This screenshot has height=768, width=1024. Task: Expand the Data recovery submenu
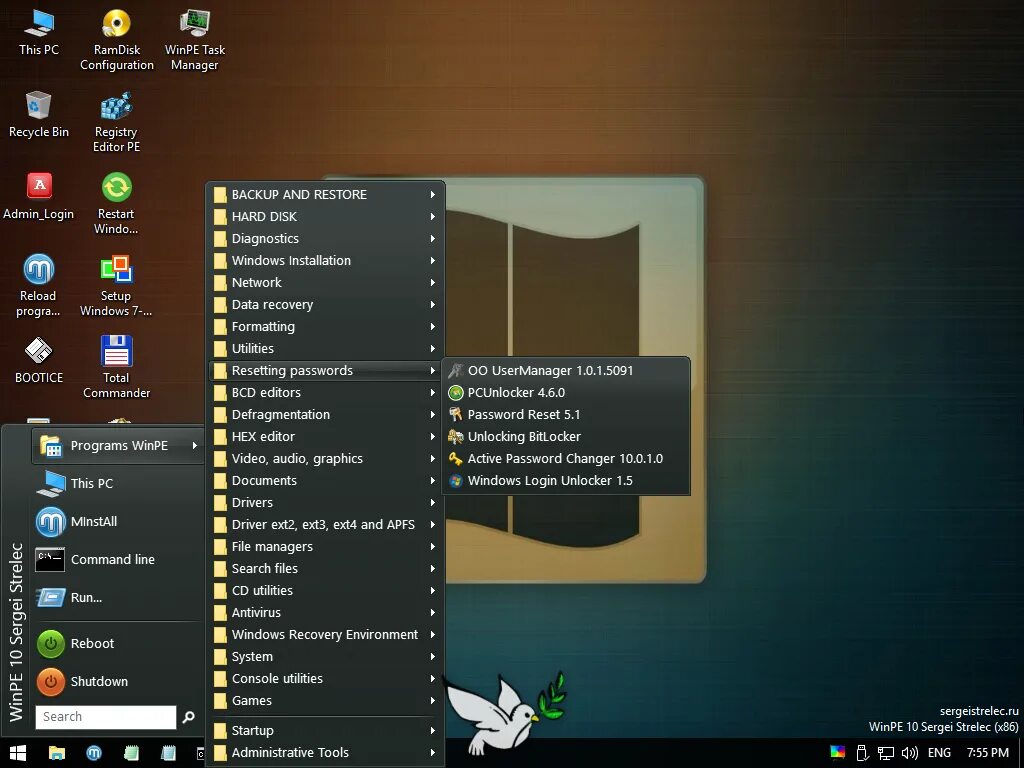[x=325, y=304]
